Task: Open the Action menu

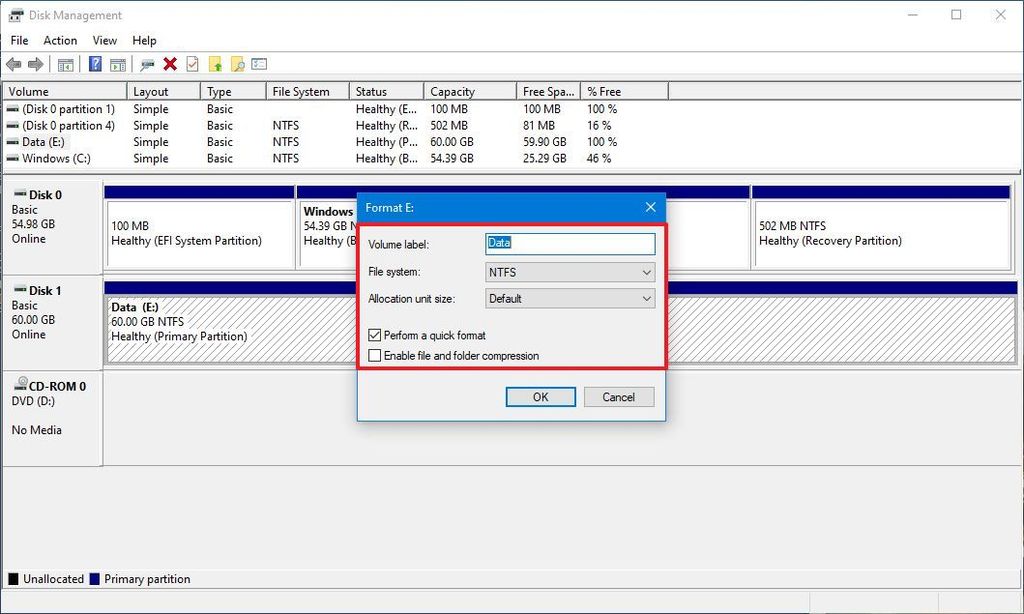Action: [60, 40]
